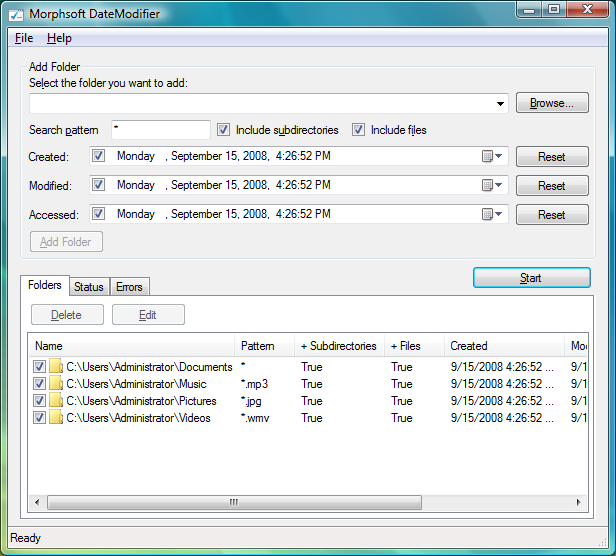Viewport: 616px width, 556px height.
Task: Click the folder icon for Documents row
Action: pos(56,367)
